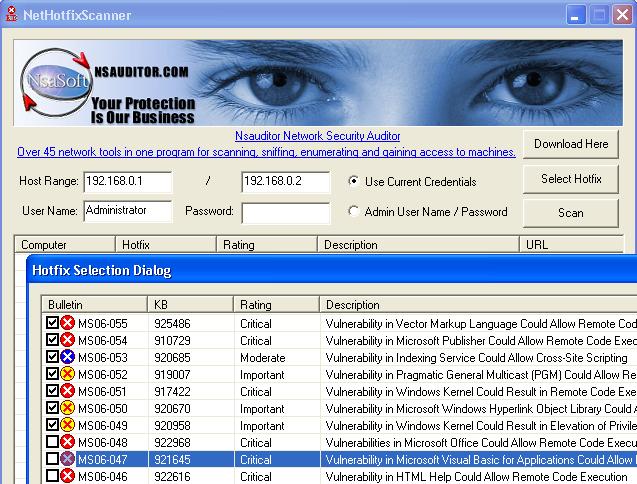Click the yellow important icon beside MS06-052
Image resolution: width=637 pixels, height=484 pixels.
[67, 374]
